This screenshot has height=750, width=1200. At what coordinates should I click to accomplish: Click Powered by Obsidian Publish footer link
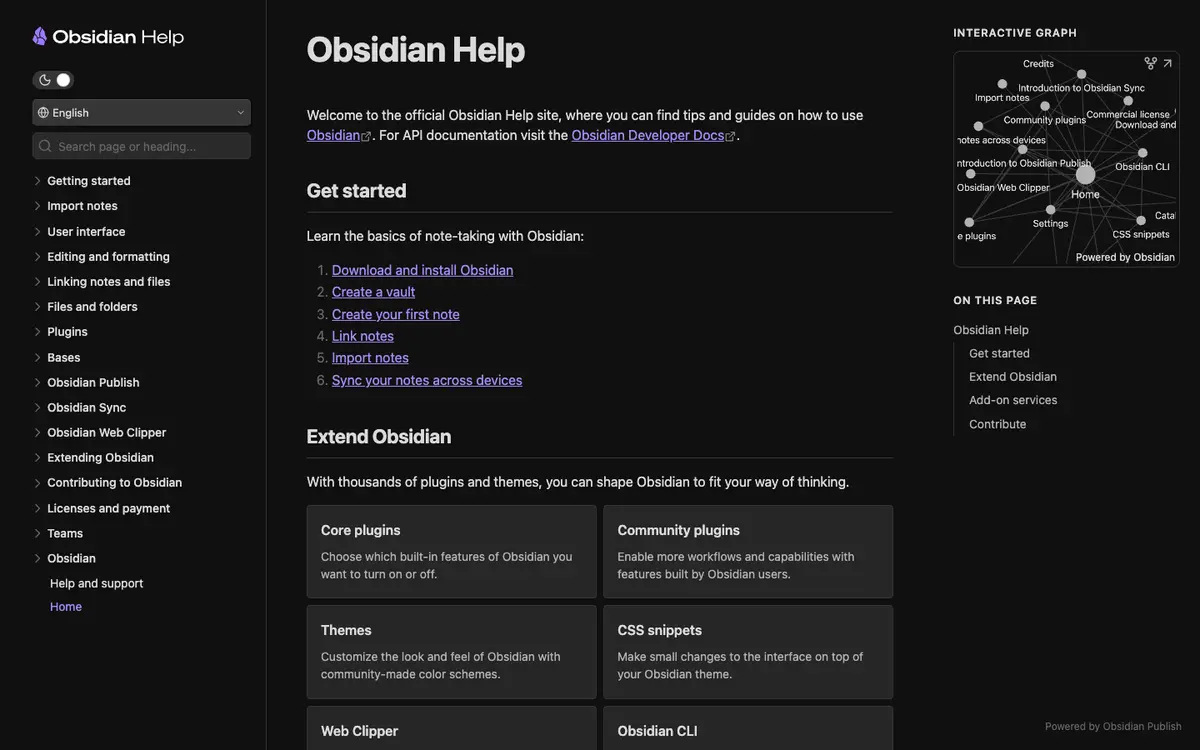point(1113,727)
